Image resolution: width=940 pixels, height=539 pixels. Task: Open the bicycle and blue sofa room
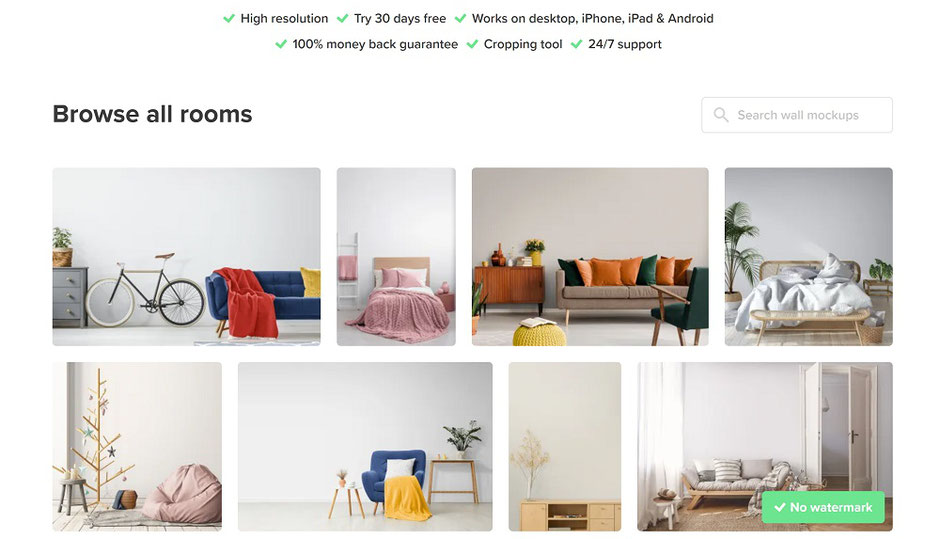[x=186, y=257]
